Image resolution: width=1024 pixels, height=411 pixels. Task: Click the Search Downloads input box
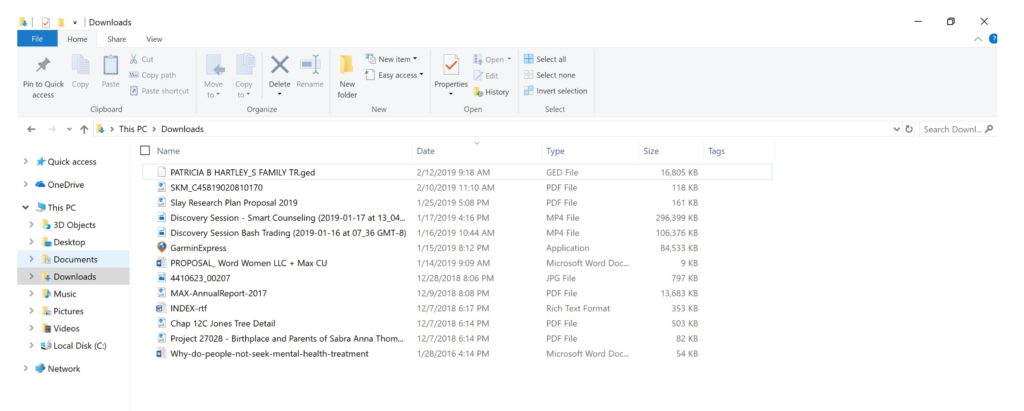tap(955, 129)
